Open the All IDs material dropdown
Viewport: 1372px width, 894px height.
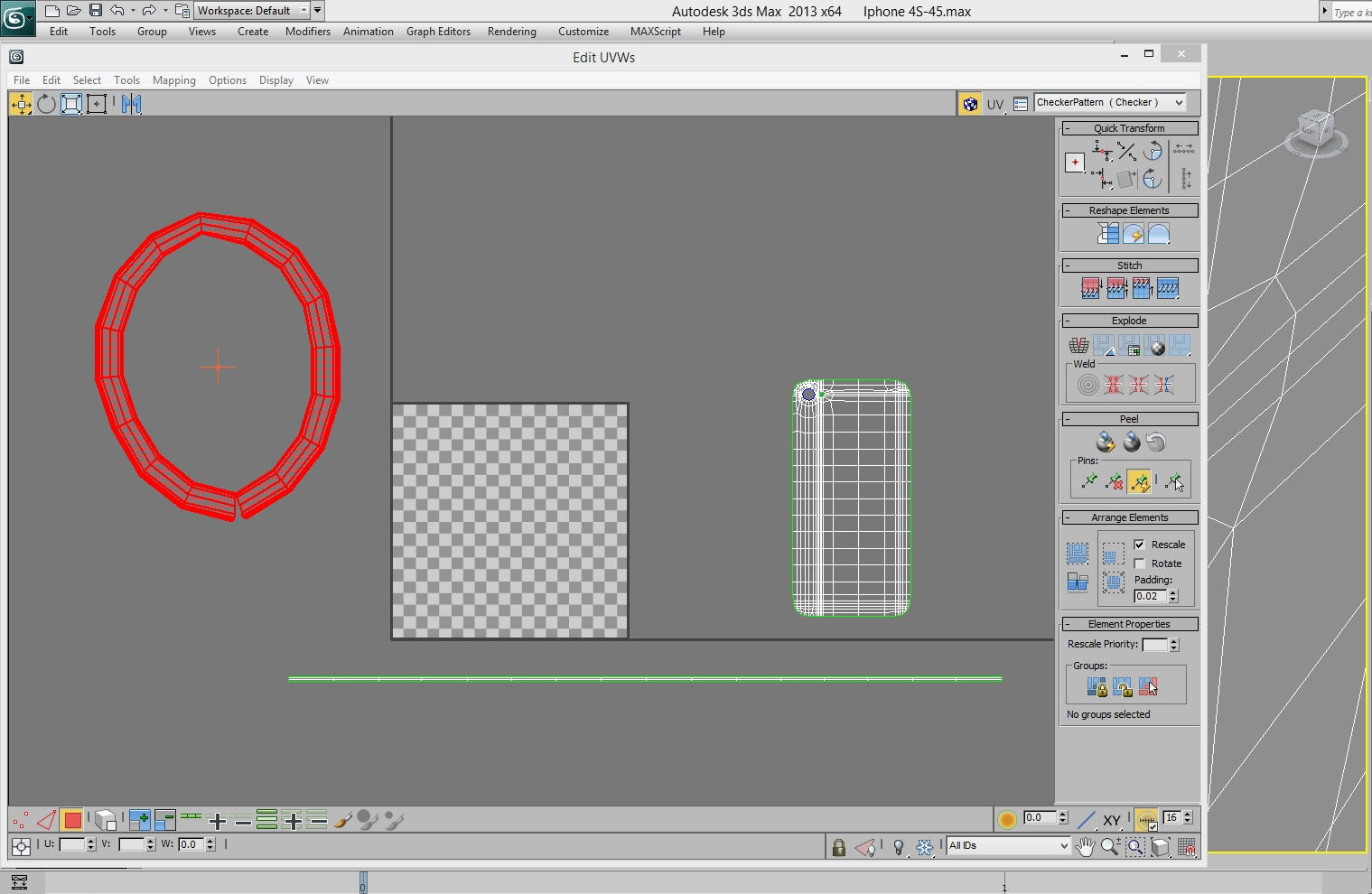pos(1009,846)
